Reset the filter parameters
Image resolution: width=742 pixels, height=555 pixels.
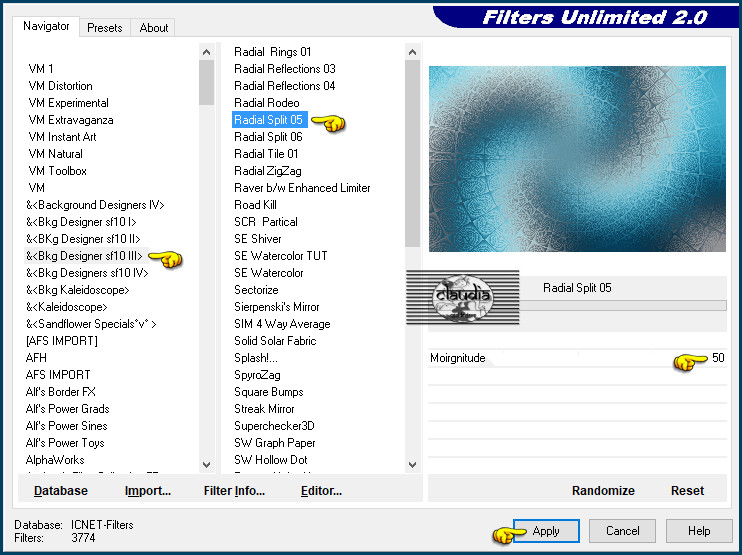[687, 491]
